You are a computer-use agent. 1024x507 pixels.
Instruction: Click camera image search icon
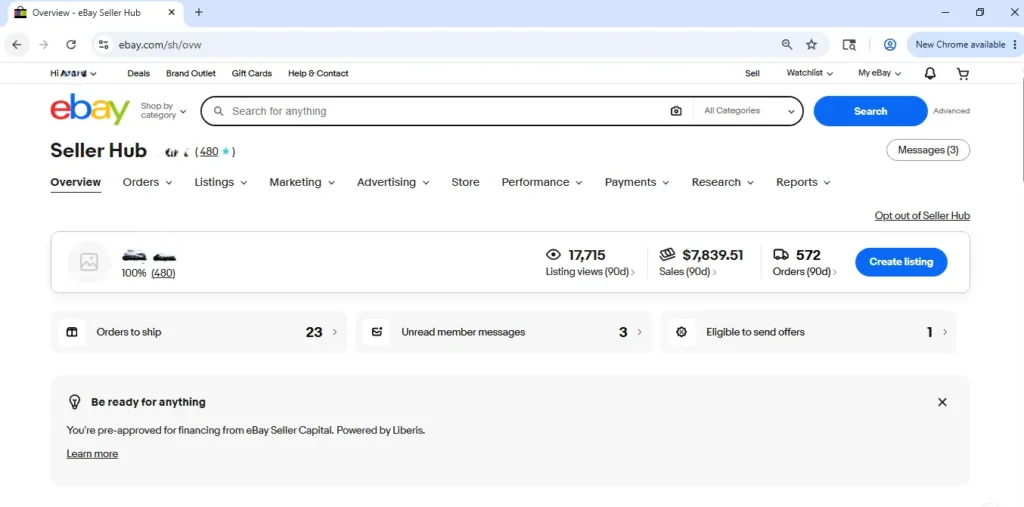[x=676, y=111]
